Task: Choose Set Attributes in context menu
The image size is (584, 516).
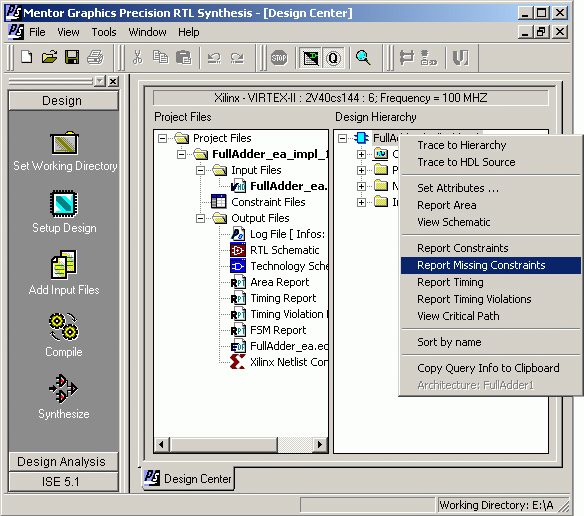Action: (491, 188)
